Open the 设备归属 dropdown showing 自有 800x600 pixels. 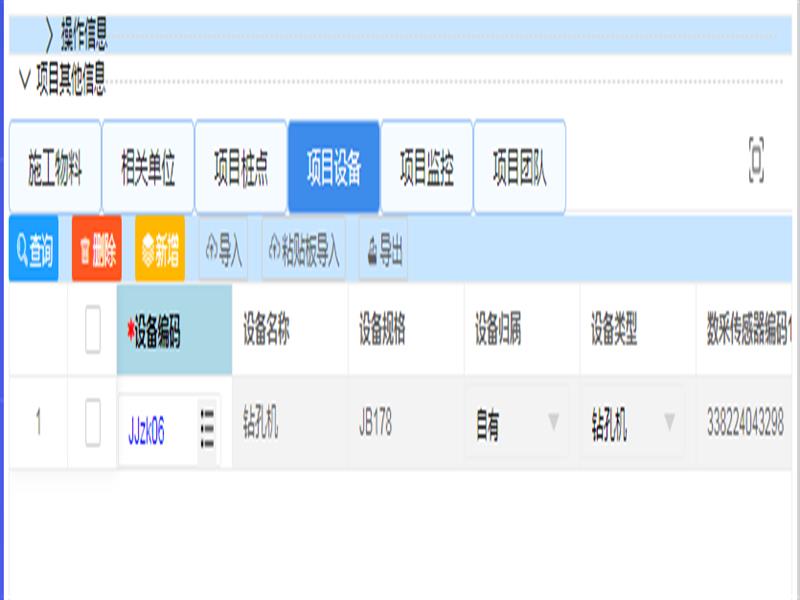pyautogui.click(x=516, y=423)
